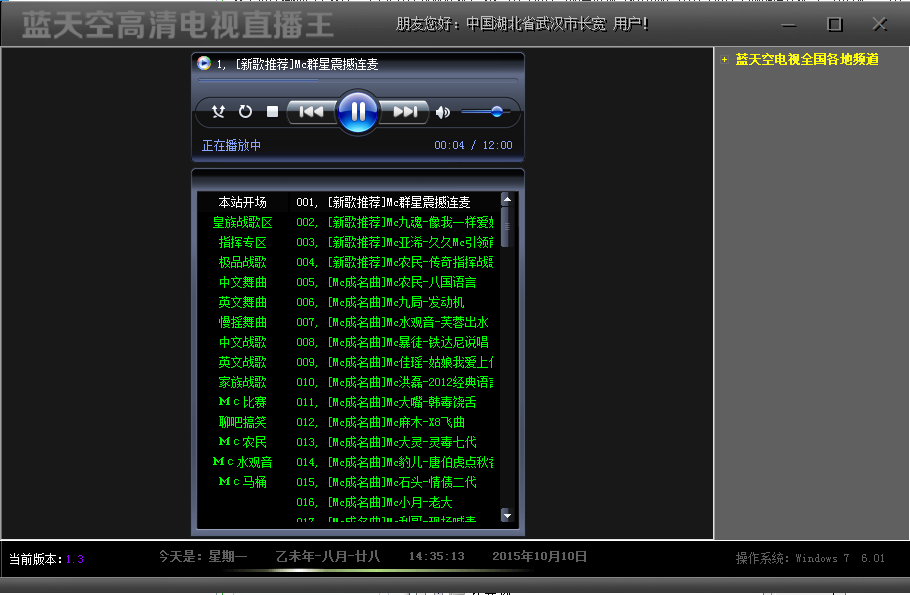Image resolution: width=910 pixels, height=595 pixels.
Task: Maximize the application window
Action: click(x=835, y=24)
